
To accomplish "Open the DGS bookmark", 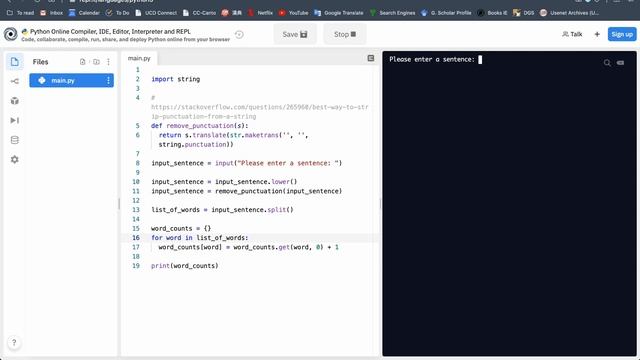I will (524, 13).
